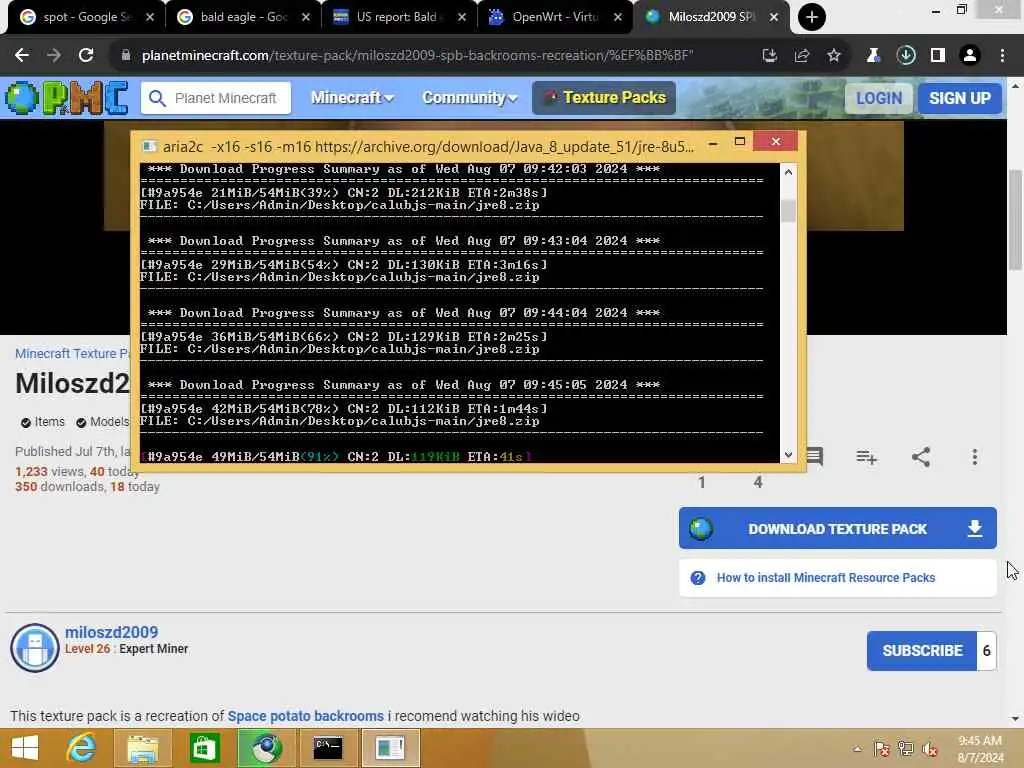Open the Space potato backrooms link

point(306,716)
